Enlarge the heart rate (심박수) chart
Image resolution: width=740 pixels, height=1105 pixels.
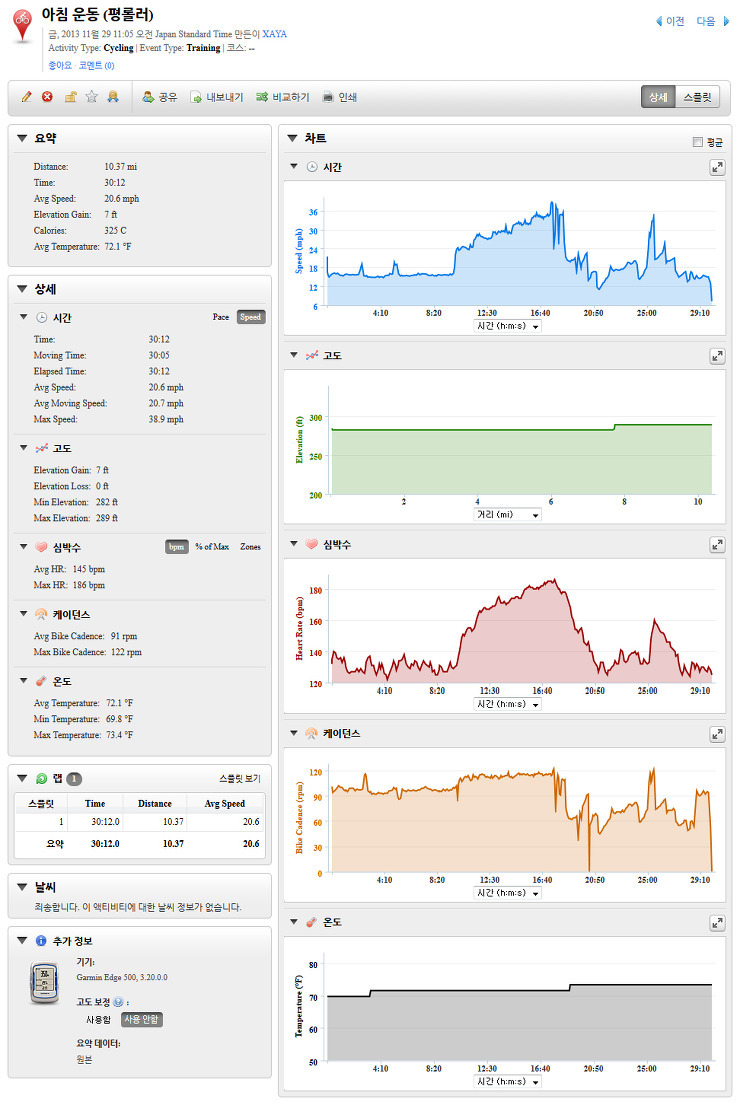click(717, 545)
